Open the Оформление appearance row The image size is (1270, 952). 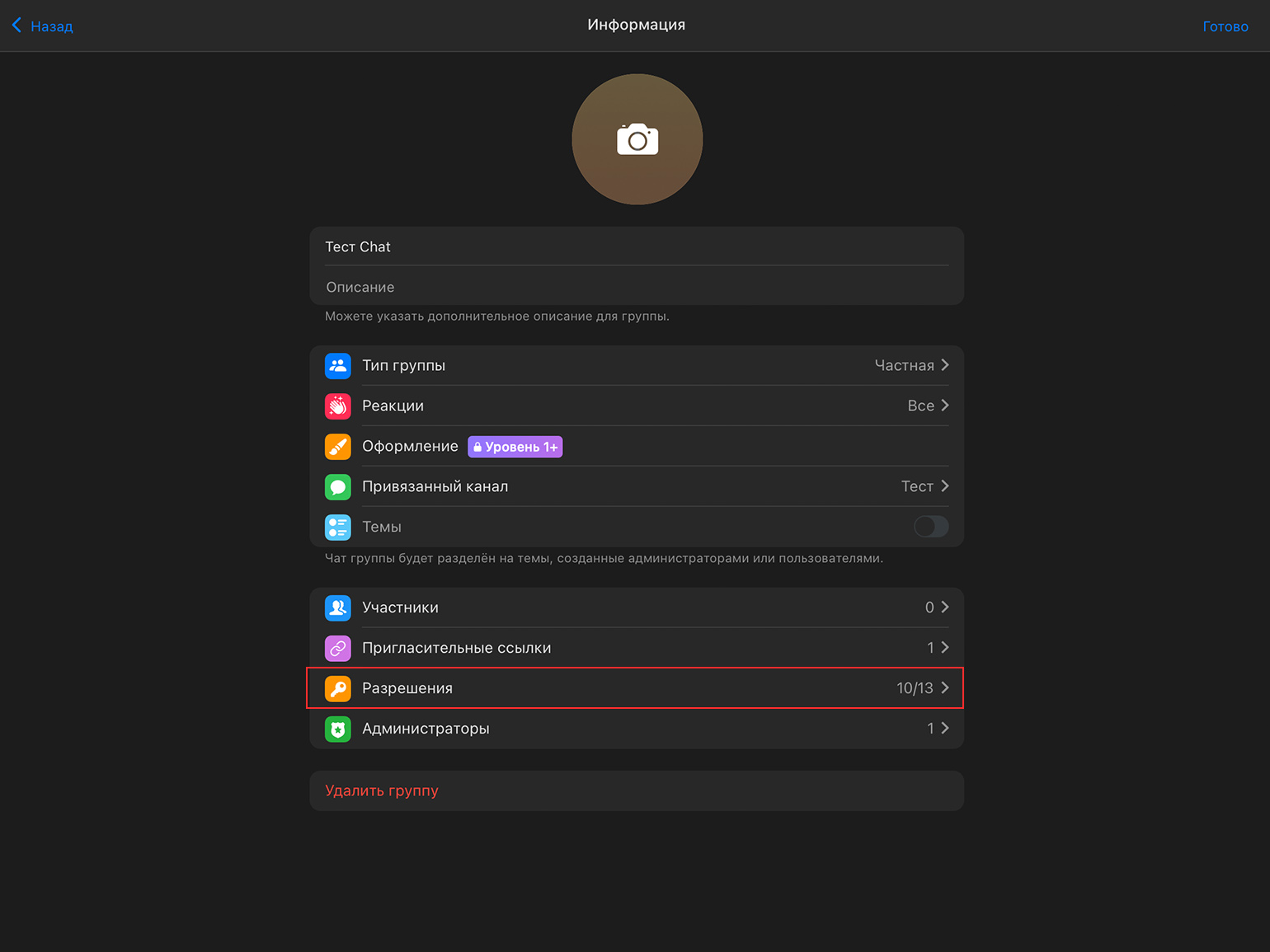pyautogui.click(x=637, y=446)
